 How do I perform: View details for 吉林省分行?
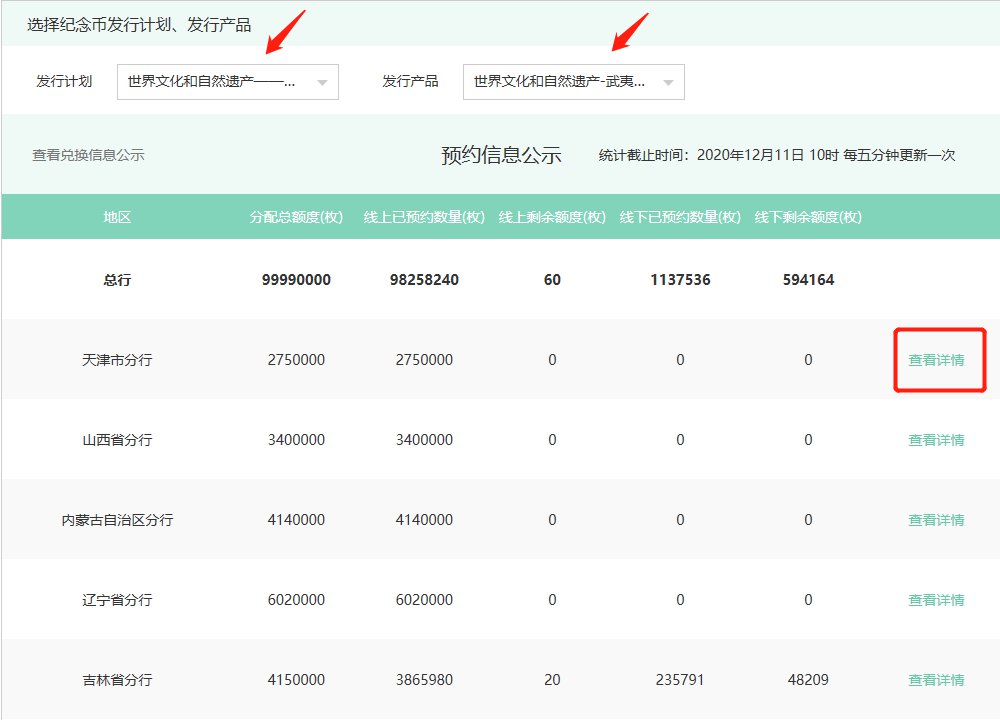(x=936, y=680)
